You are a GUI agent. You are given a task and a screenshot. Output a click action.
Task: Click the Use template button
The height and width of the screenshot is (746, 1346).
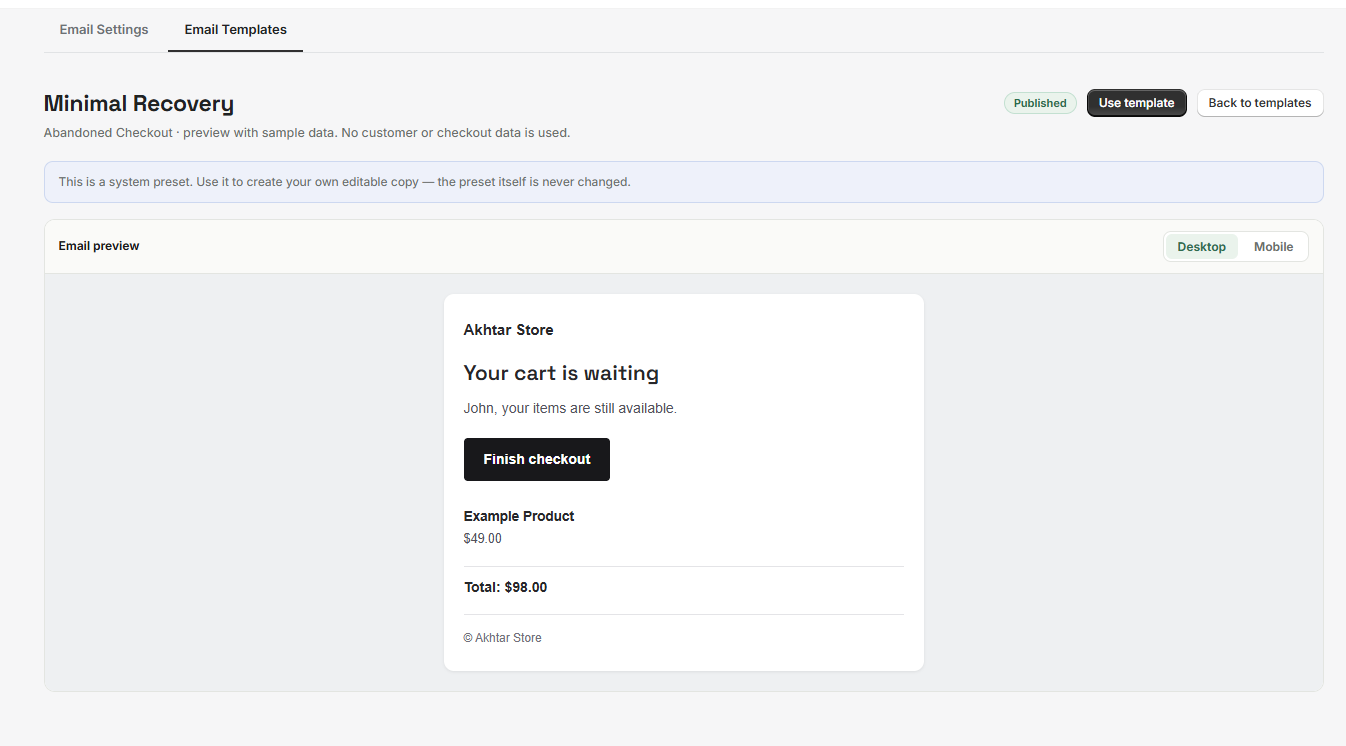pyautogui.click(x=1136, y=103)
